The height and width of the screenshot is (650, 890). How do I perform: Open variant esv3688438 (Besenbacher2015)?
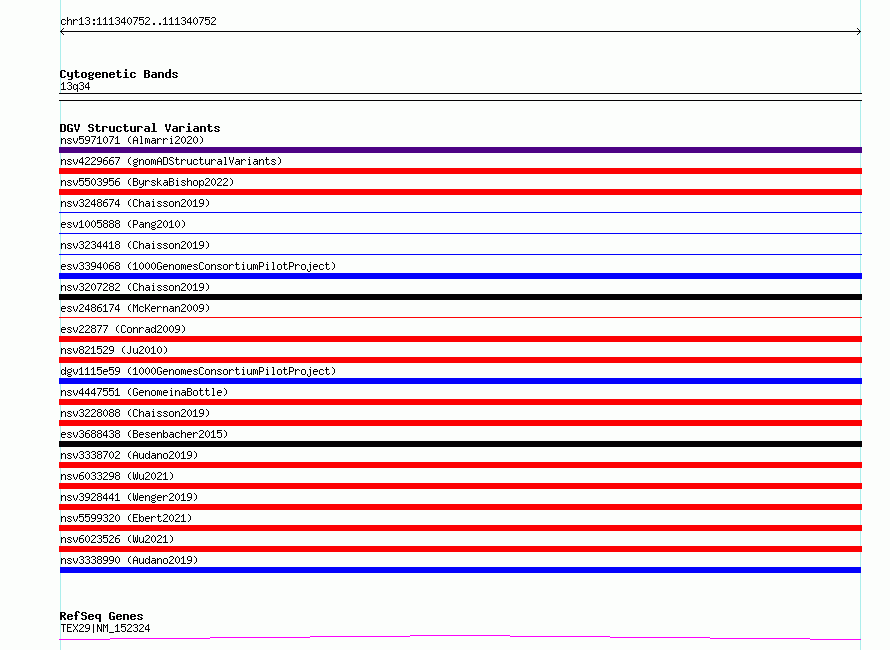[x=144, y=434]
